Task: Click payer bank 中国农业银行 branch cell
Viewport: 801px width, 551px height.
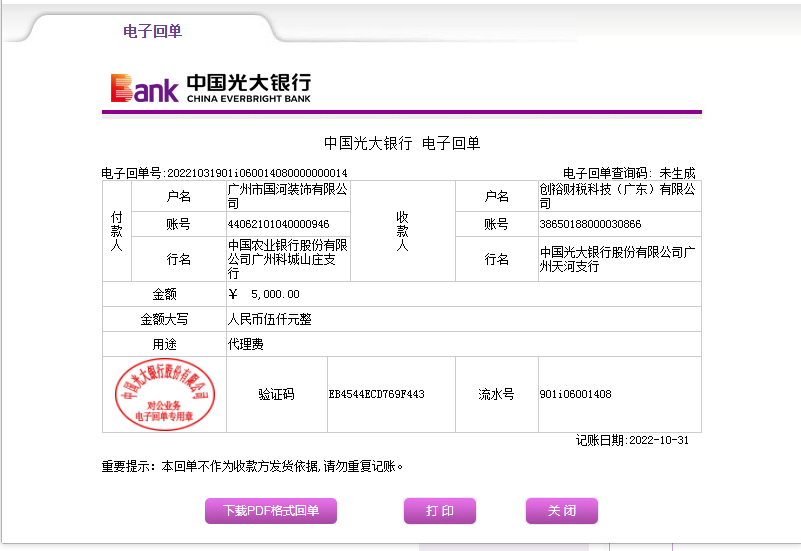Action: pos(288,259)
